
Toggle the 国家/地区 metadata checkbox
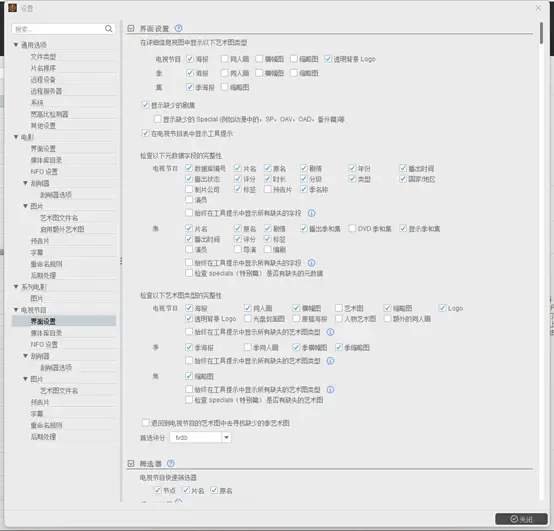(403, 179)
